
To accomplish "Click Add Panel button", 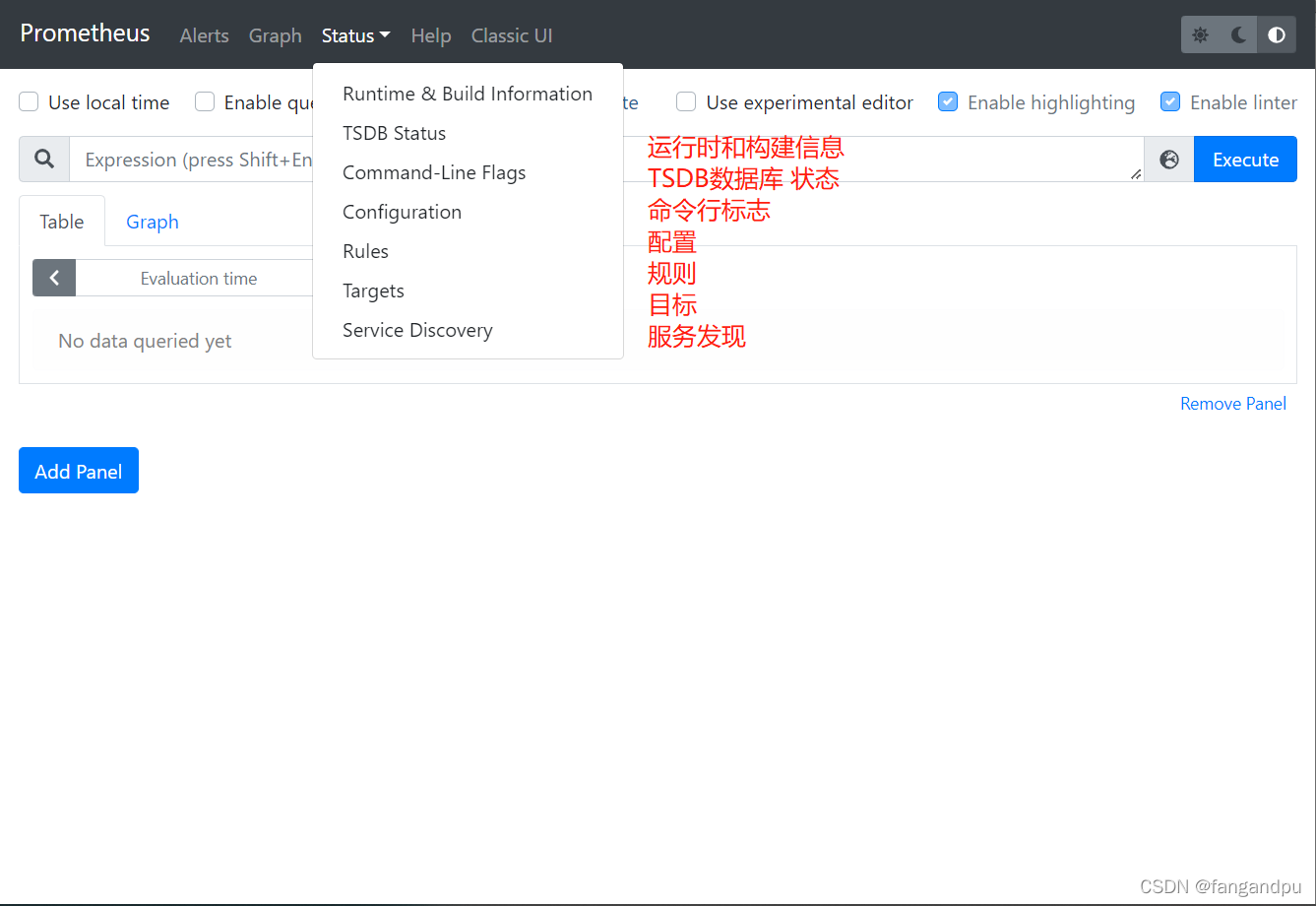I will [79, 471].
